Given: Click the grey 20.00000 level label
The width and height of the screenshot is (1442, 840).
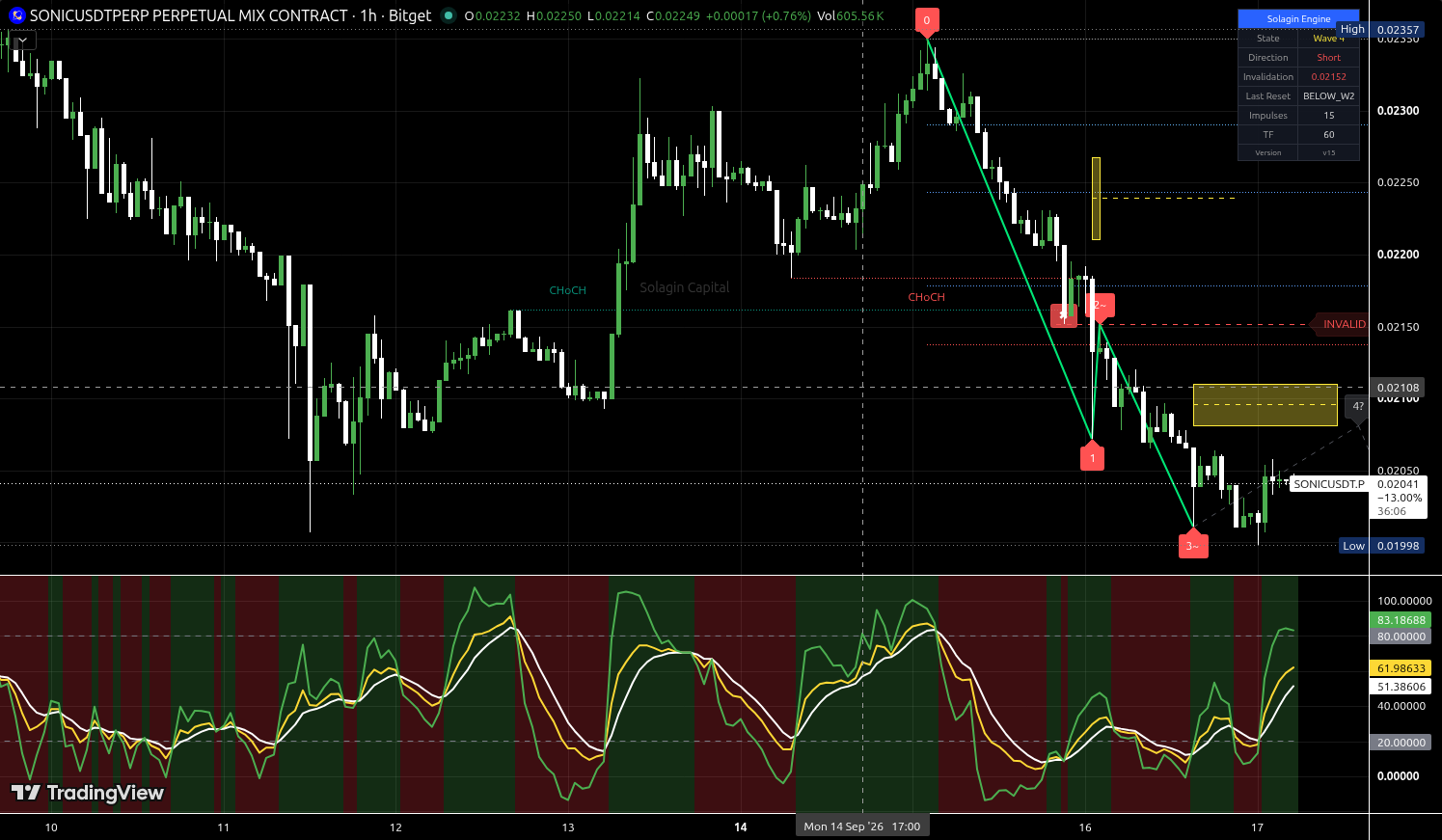Looking at the screenshot, I should 1401,743.
